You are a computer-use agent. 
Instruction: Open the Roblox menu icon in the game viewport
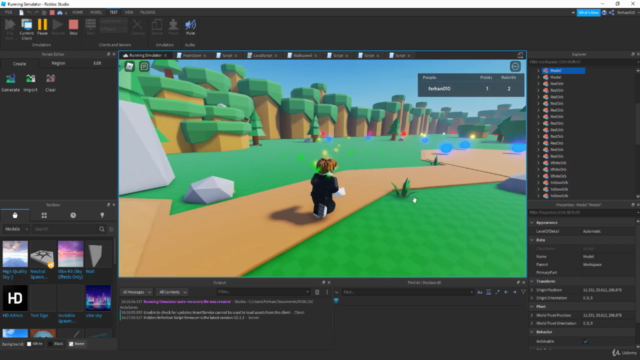point(129,66)
